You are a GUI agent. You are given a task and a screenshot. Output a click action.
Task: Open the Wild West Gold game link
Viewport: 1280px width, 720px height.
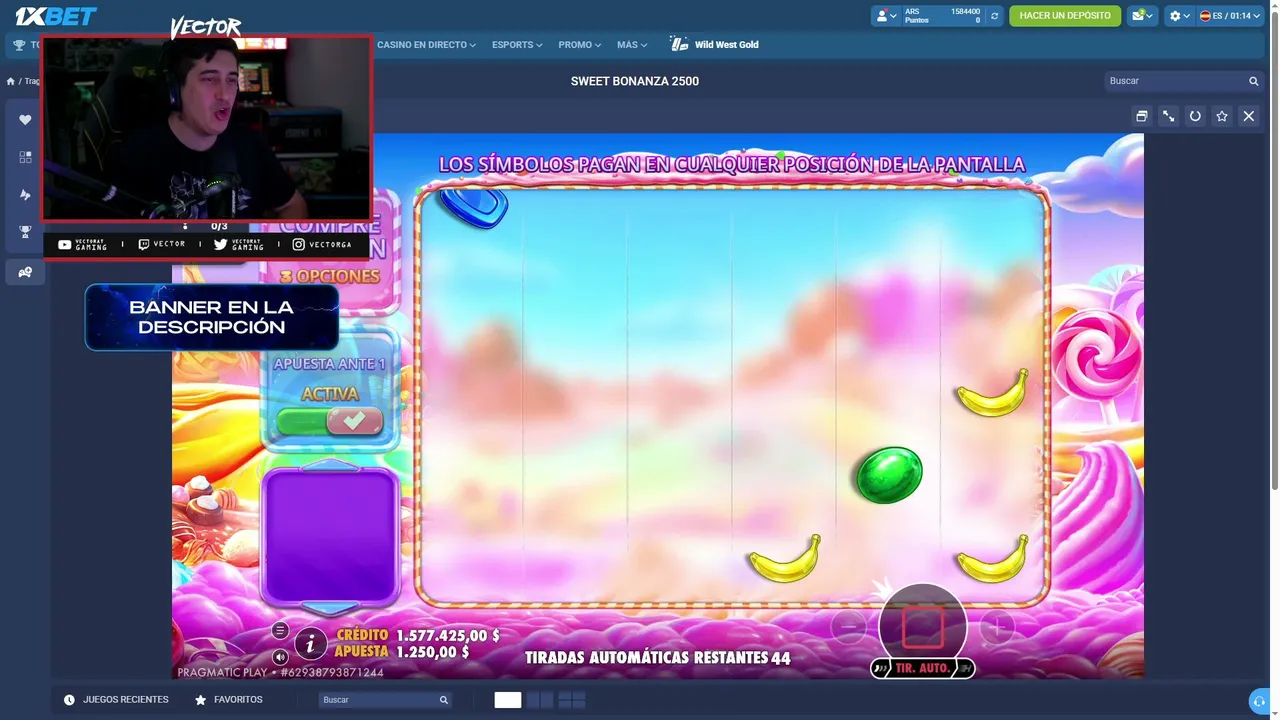point(715,45)
